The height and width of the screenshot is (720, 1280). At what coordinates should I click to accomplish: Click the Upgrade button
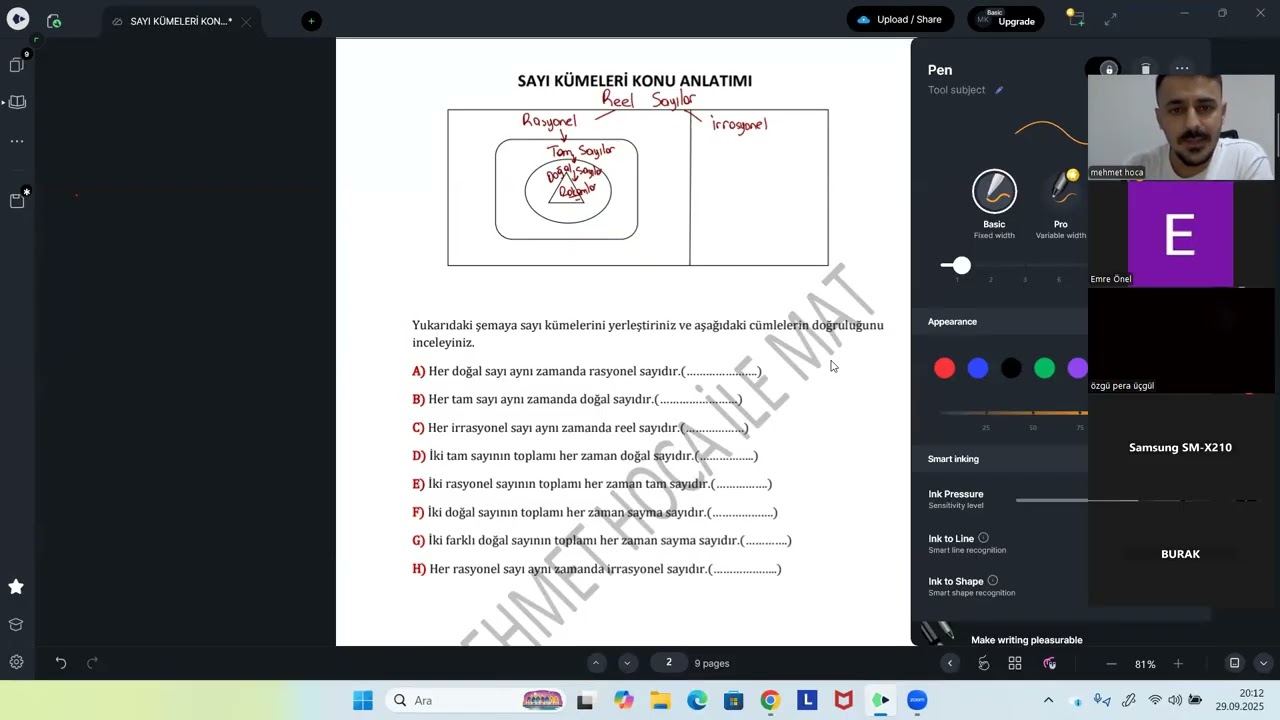click(1006, 19)
